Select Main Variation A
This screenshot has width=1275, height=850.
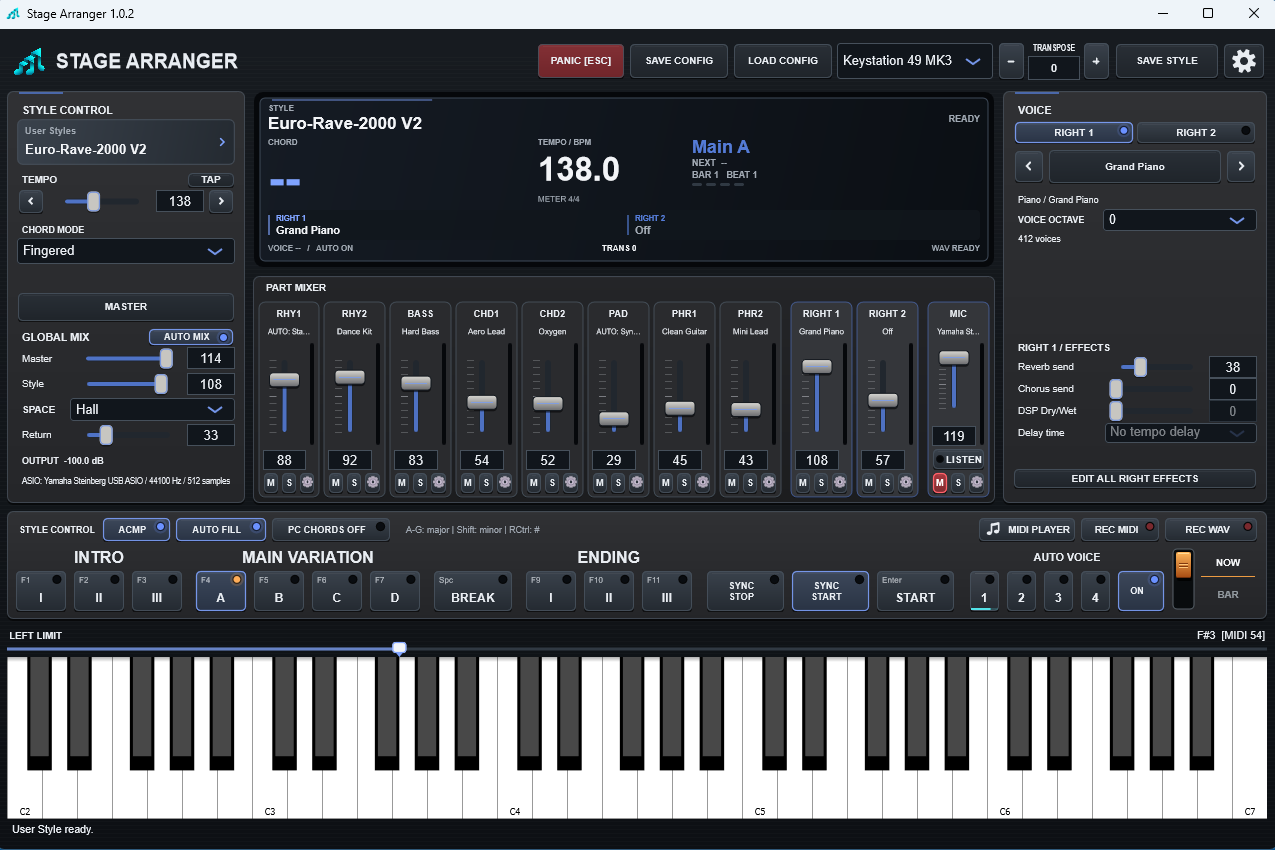(x=220, y=590)
